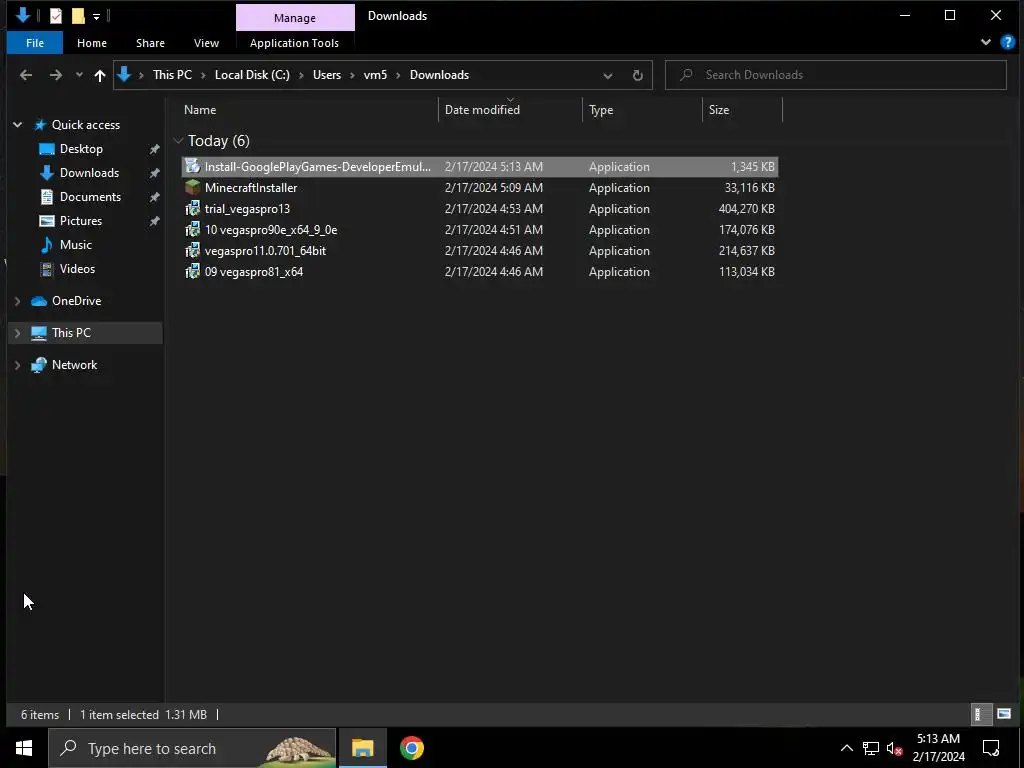Select the Manage contextual tab
This screenshot has width=1024, height=768.
[295, 18]
